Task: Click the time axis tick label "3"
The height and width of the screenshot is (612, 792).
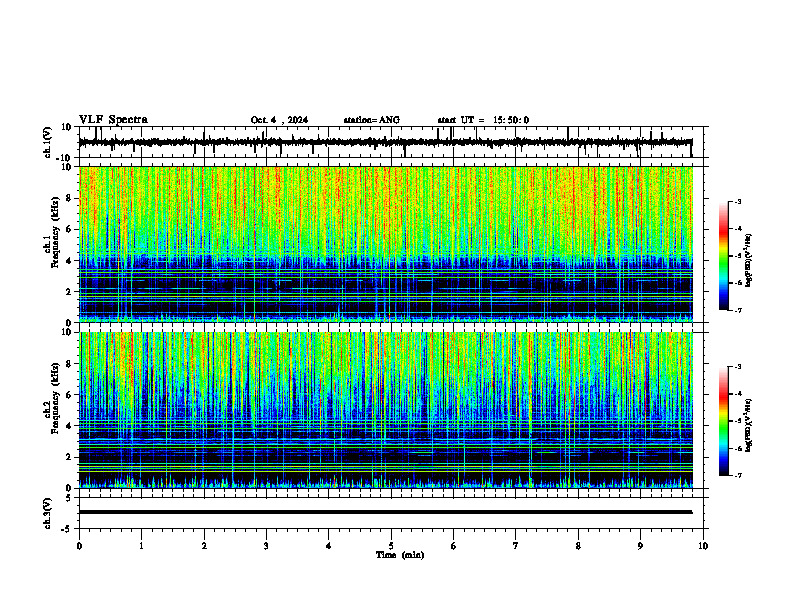Action: click(x=266, y=546)
